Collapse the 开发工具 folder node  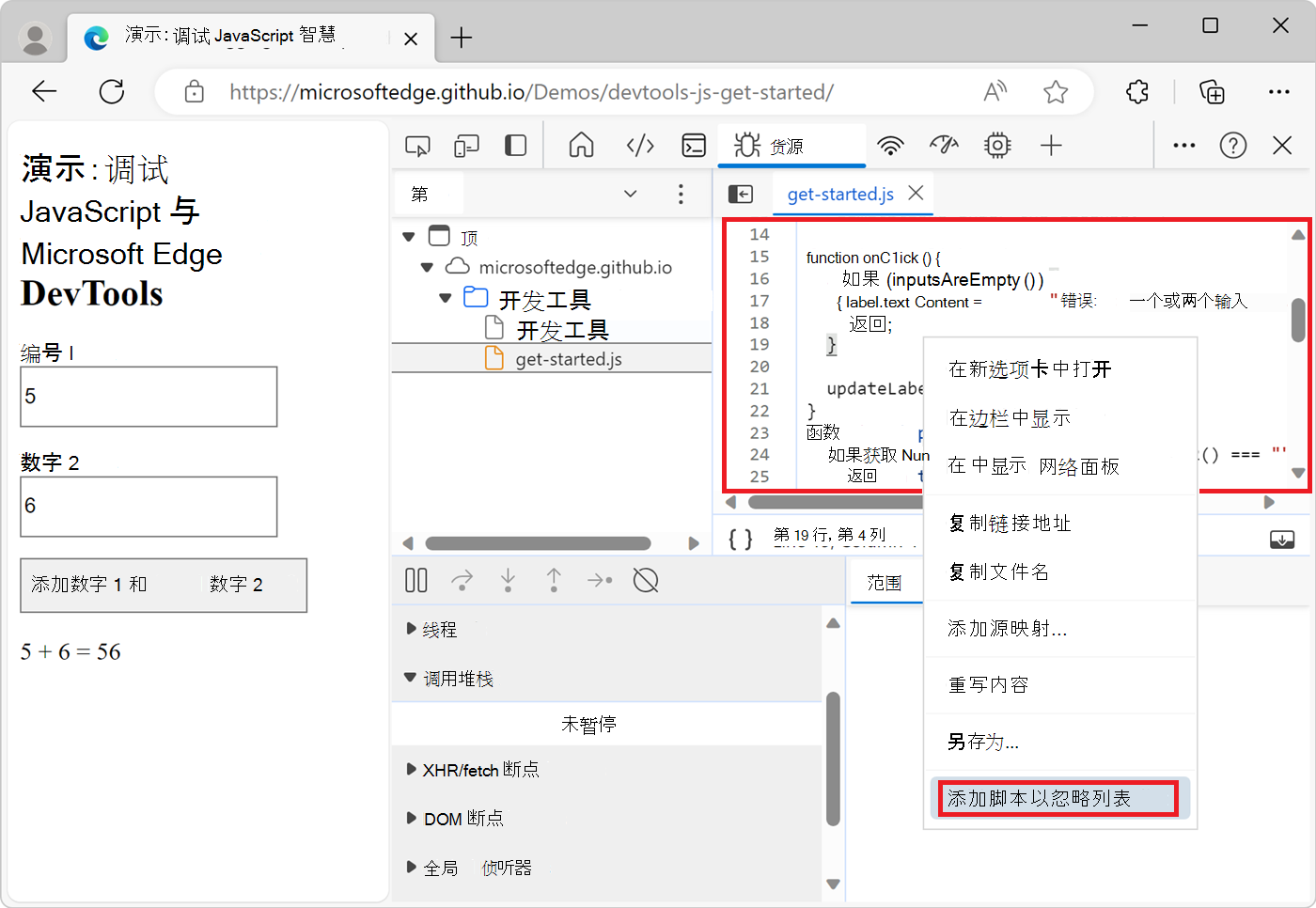click(446, 298)
